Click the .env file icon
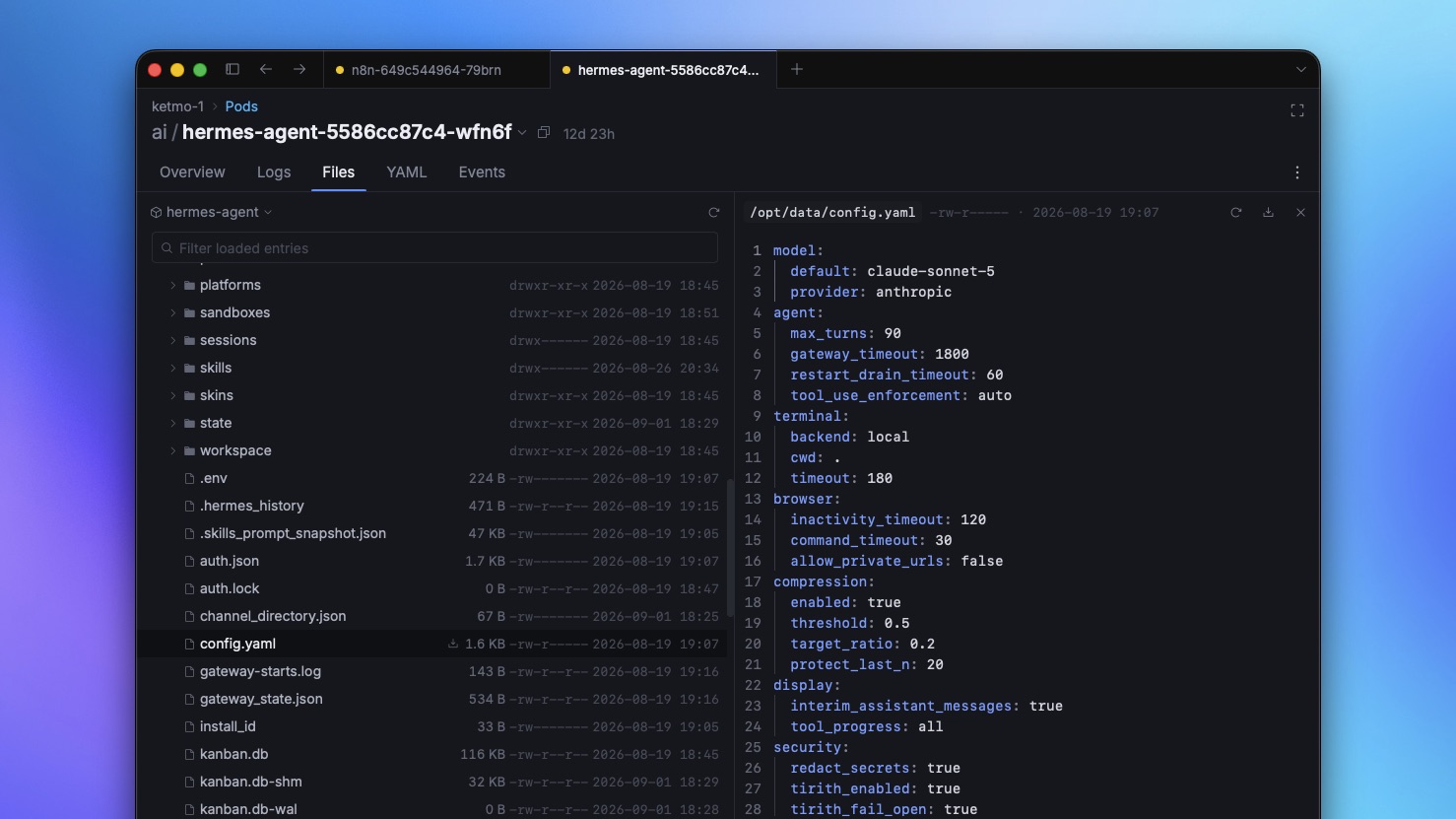The width and height of the screenshot is (1456, 819). [189, 478]
